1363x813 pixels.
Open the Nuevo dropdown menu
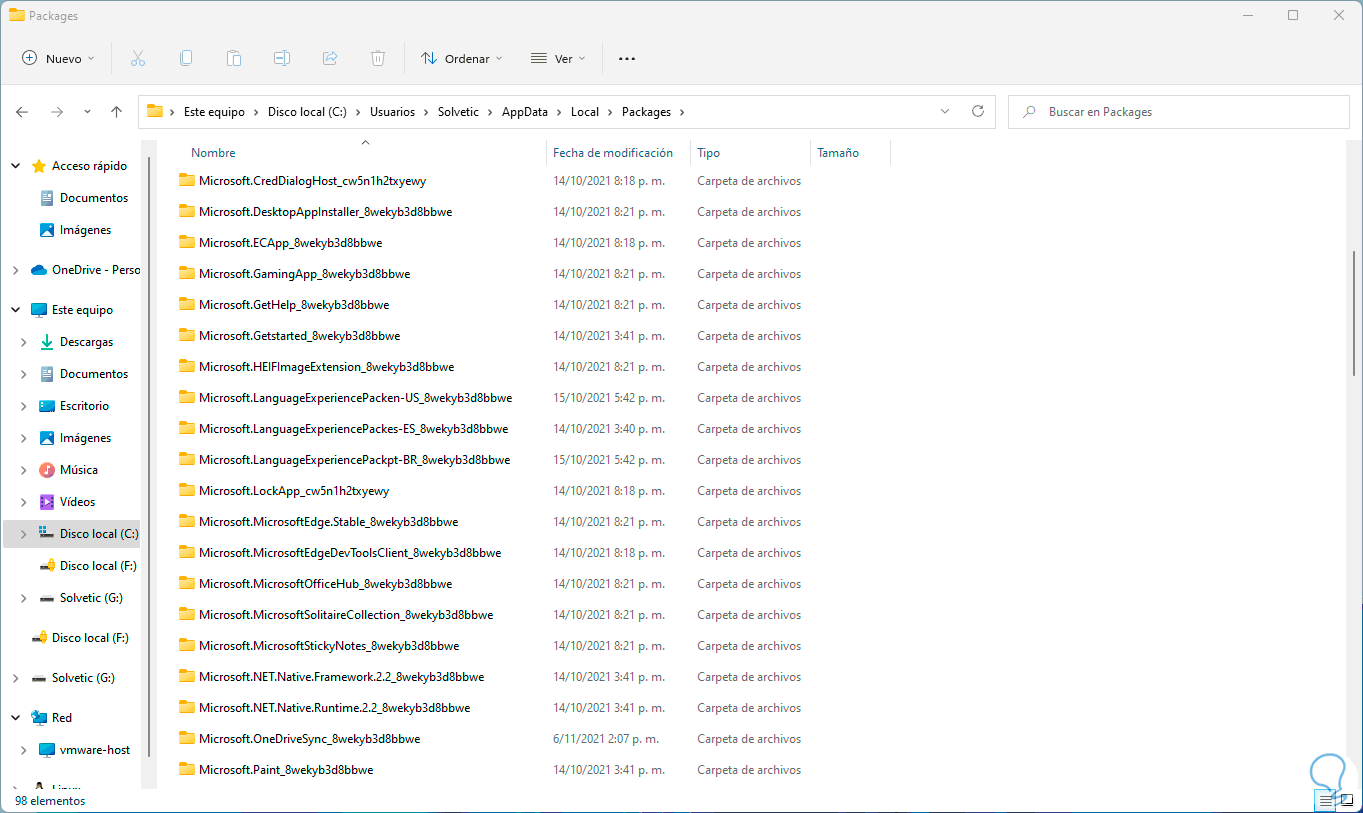[58, 59]
